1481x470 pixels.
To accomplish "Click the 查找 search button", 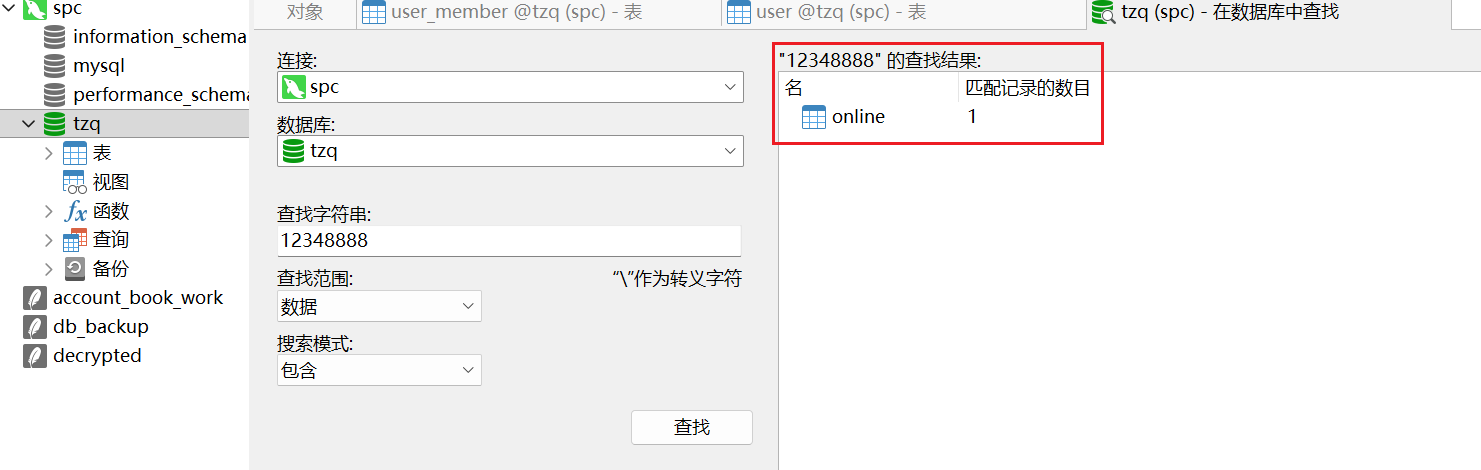I will (691, 427).
